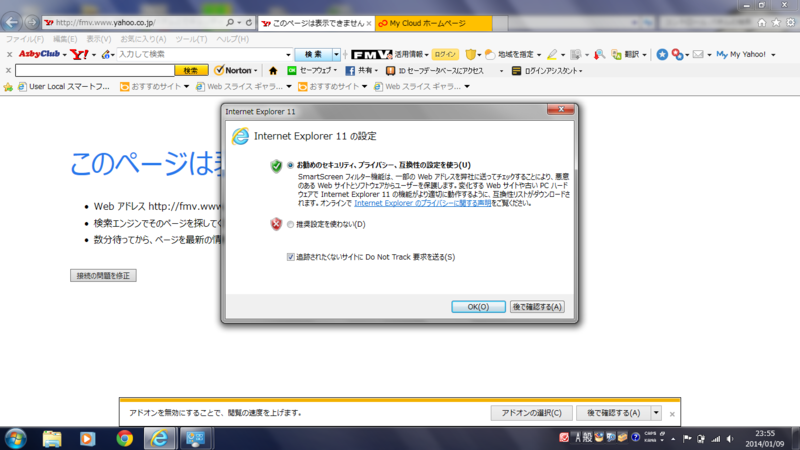Click the AzbyClub toolbar logo
This screenshot has height=450, width=800.
pyautogui.click(x=39, y=54)
